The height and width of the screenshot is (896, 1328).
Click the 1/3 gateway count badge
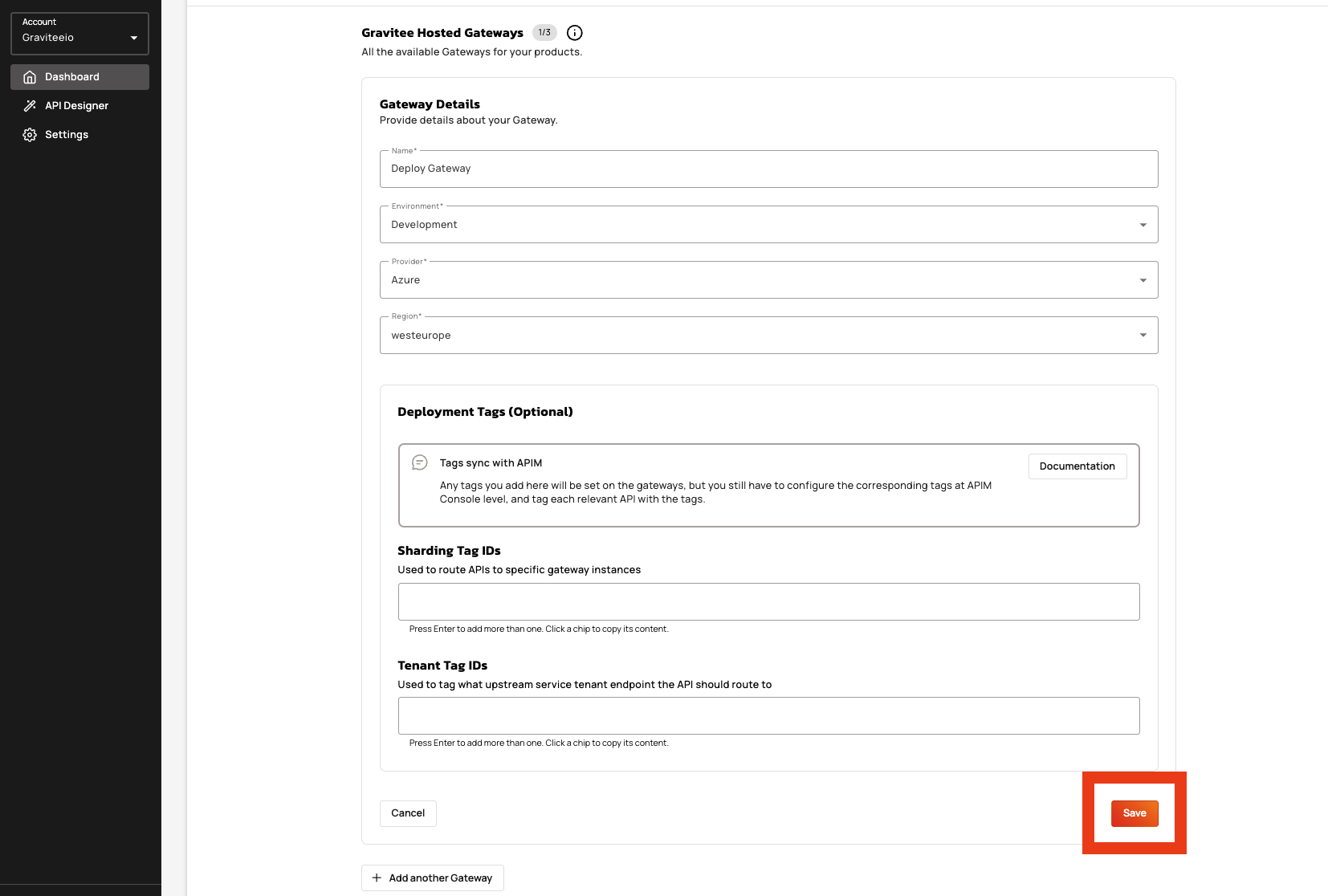pyautogui.click(x=544, y=33)
